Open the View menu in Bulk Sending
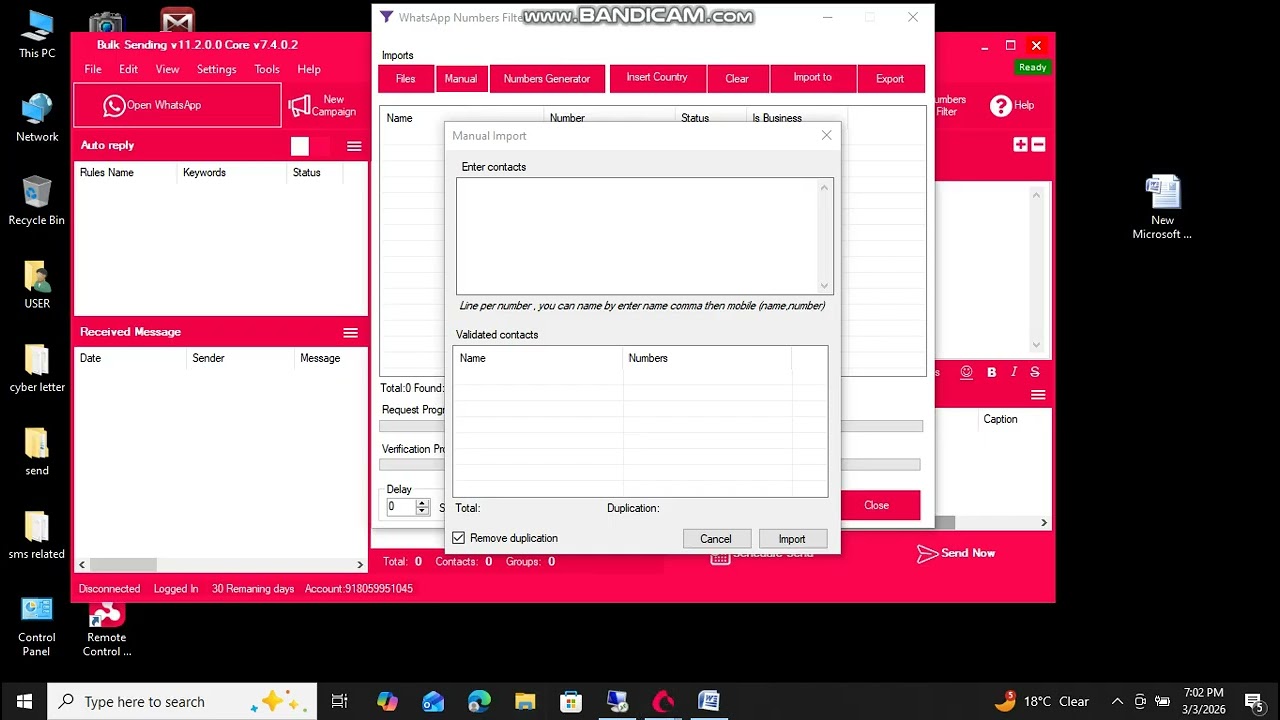The height and width of the screenshot is (720, 1280). [x=167, y=69]
